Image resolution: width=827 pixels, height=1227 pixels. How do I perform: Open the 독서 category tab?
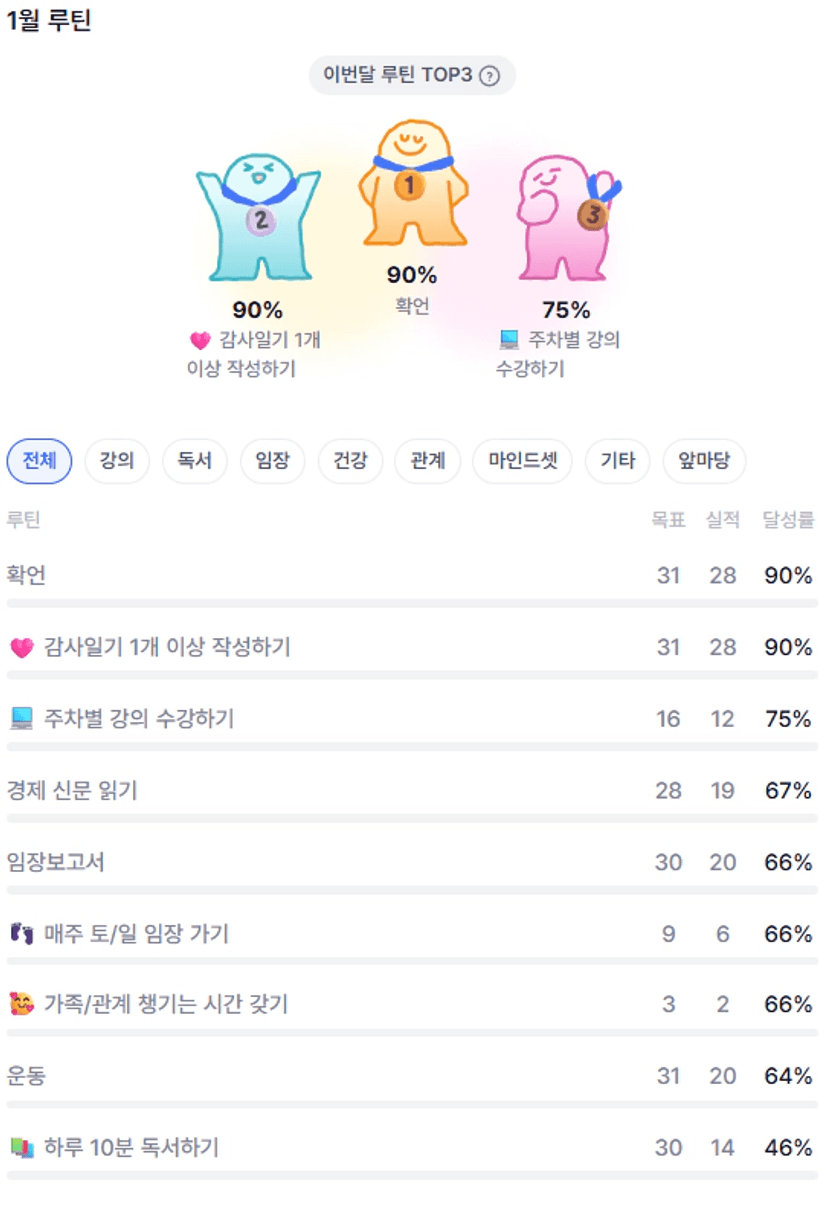[x=195, y=461]
